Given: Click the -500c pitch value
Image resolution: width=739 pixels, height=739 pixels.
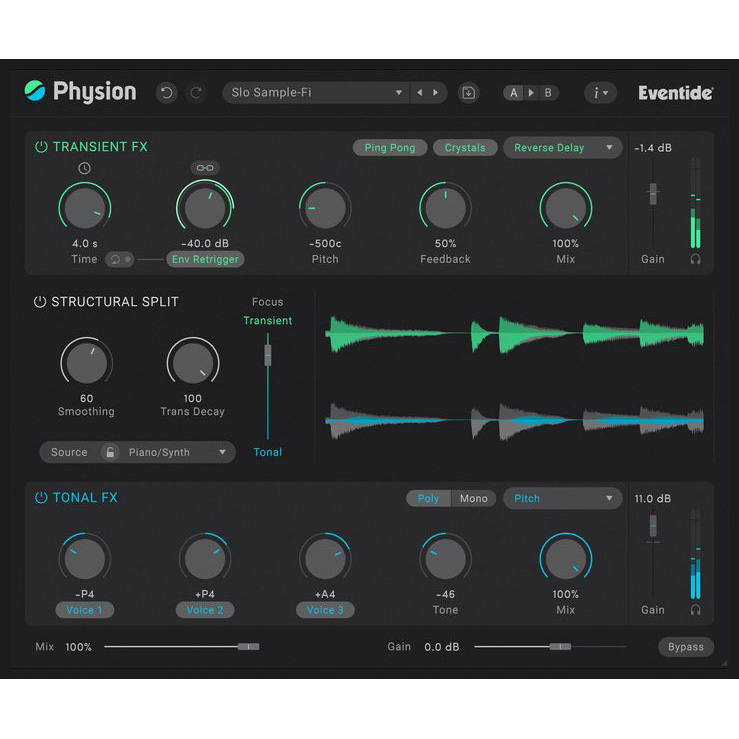Looking at the screenshot, I should 325,244.
